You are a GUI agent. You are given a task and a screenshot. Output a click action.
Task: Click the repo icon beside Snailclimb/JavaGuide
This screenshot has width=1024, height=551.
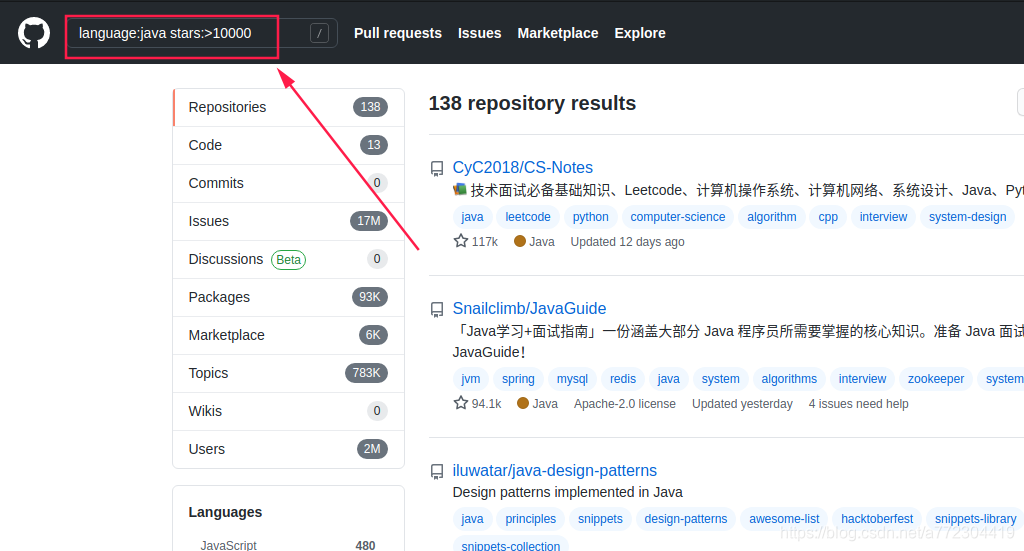coord(437,309)
